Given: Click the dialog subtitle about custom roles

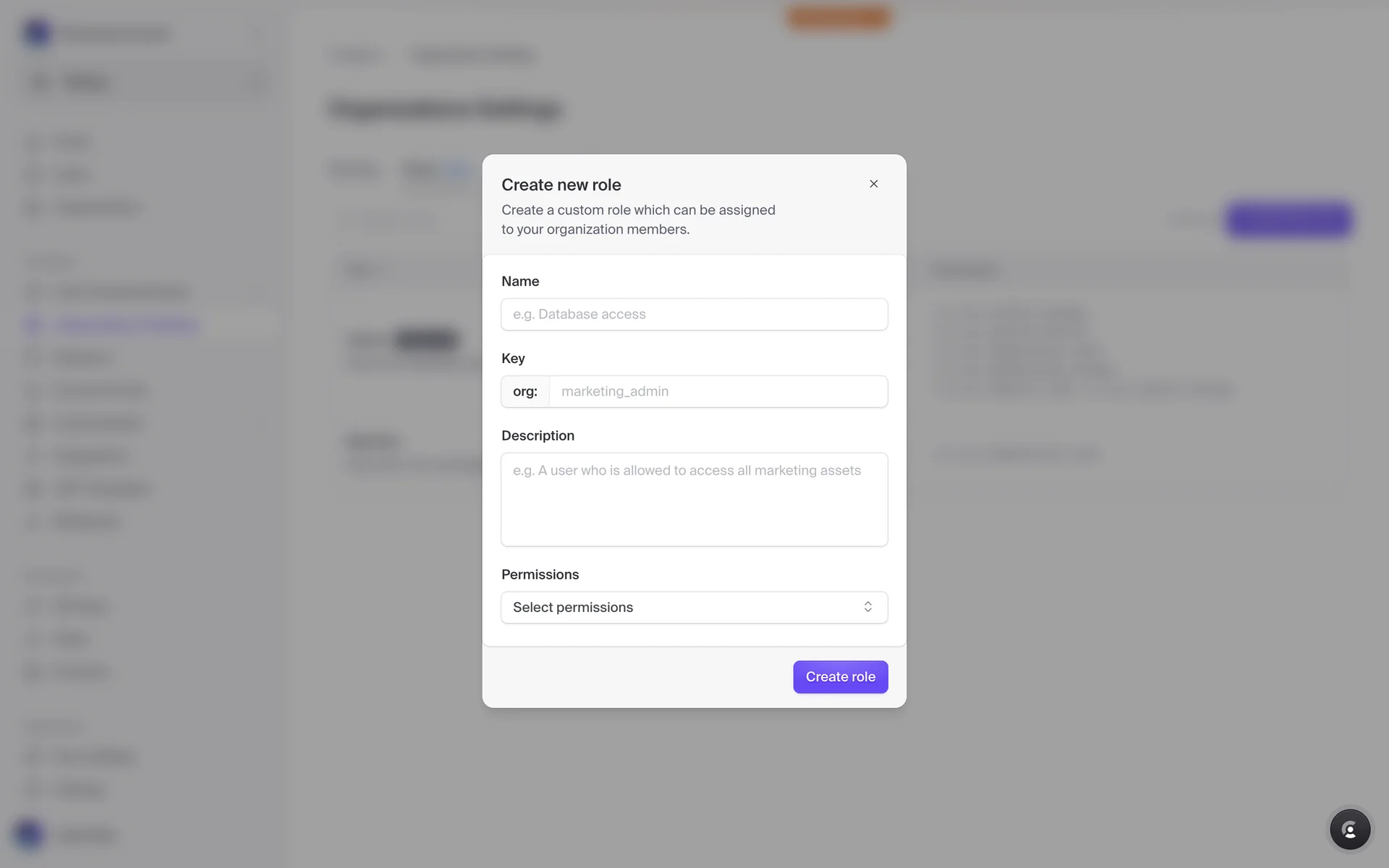Looking at the screenshot, I should click(638, 219).
